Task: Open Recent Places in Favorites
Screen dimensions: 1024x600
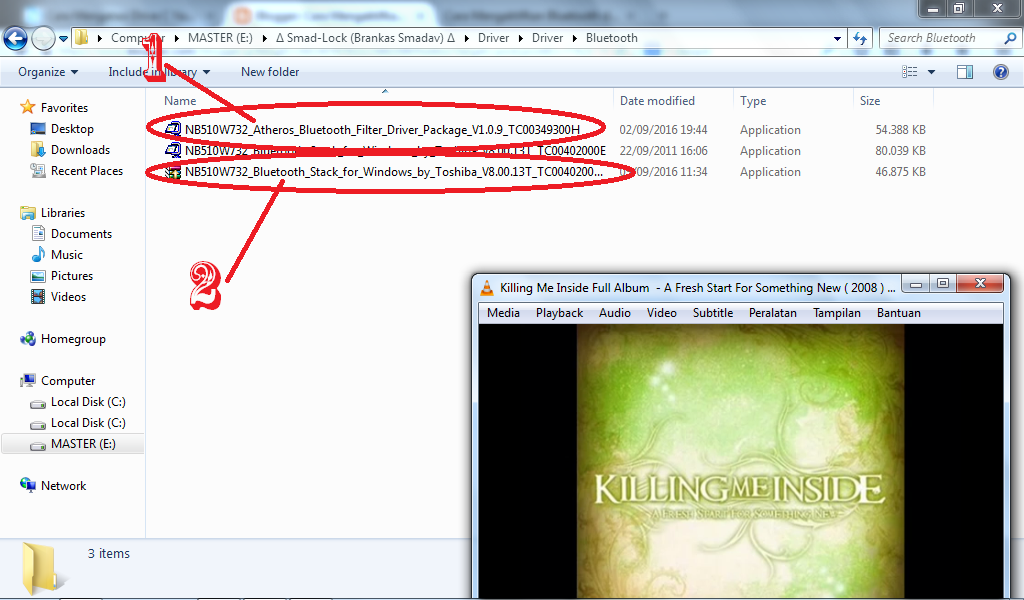Action: (87, 170)
